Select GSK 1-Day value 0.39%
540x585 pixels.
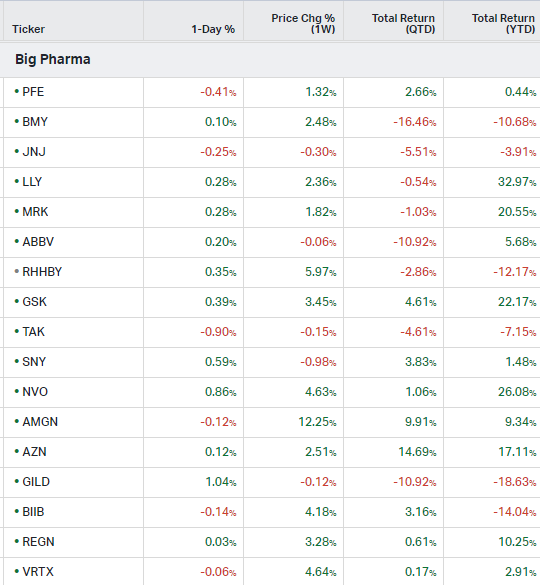(221, 302)
